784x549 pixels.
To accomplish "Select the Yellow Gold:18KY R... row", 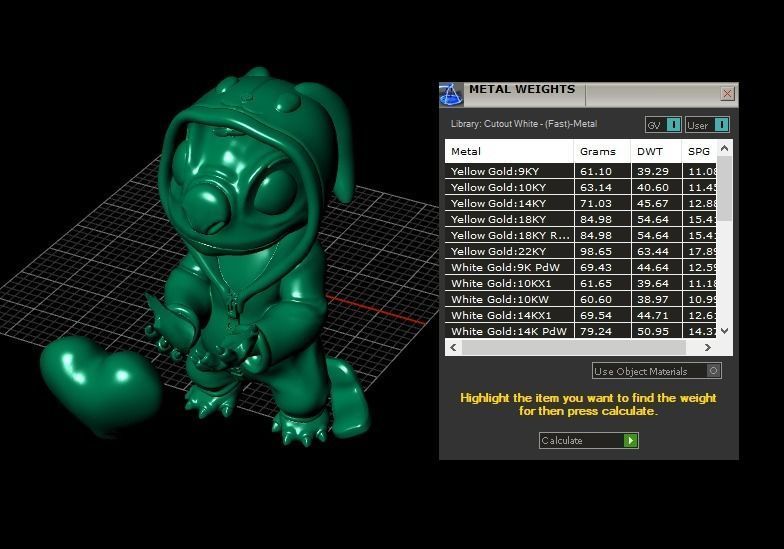I will point(580,236).
